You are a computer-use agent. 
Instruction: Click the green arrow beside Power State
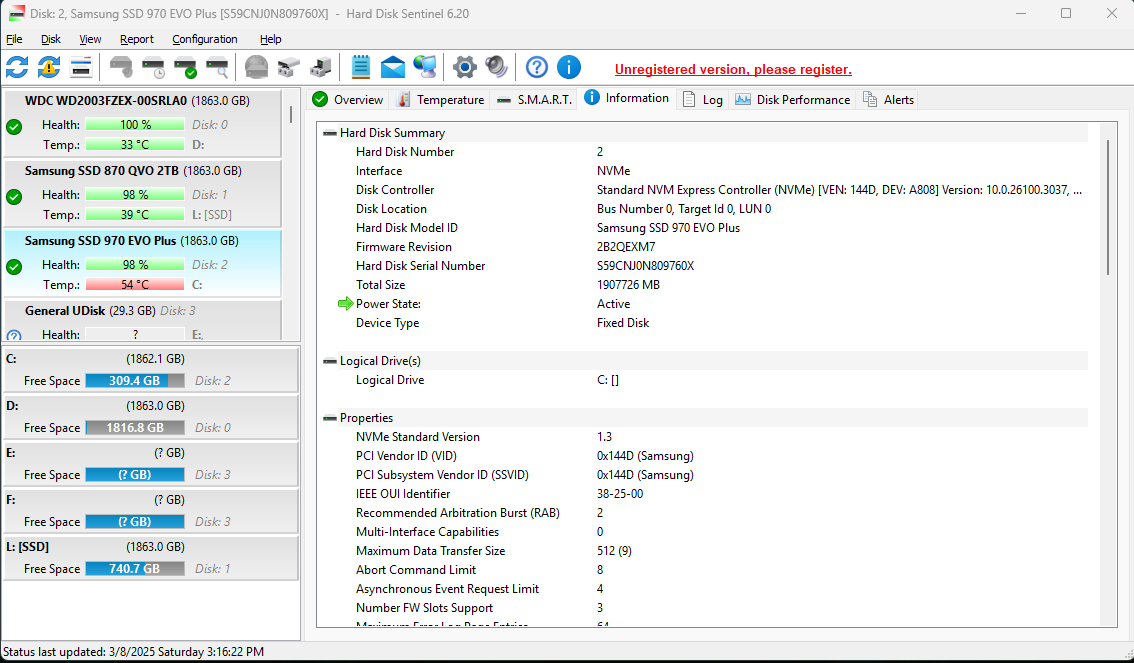346,304
